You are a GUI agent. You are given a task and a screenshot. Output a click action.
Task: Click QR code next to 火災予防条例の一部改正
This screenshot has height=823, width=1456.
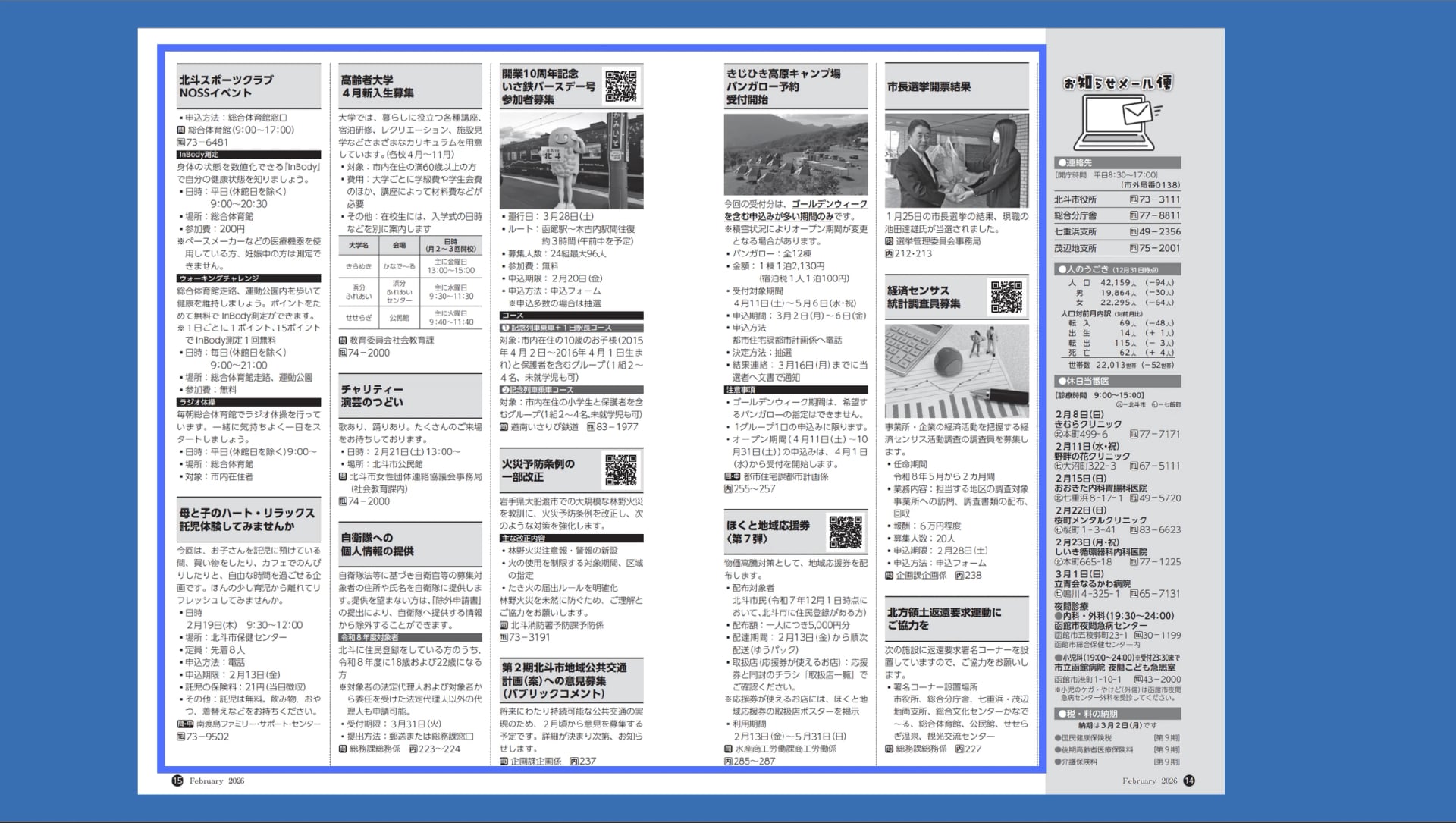(620, 470)
